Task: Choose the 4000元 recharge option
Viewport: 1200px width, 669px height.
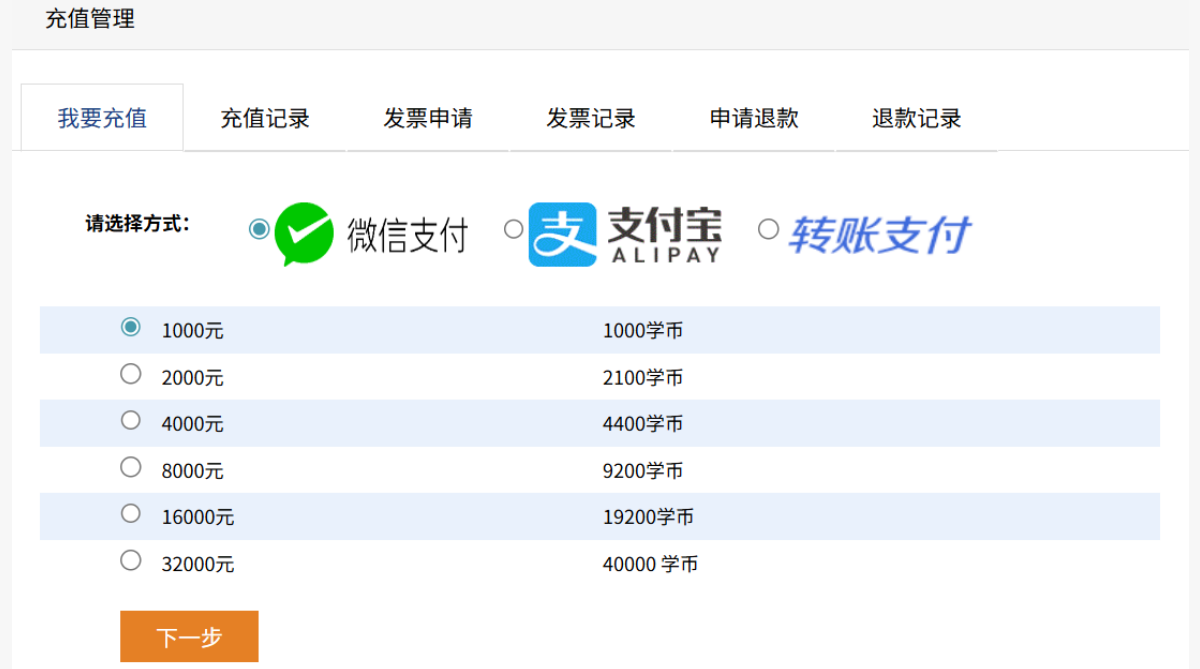Action: pyautogui.click(x=131, y=420)
